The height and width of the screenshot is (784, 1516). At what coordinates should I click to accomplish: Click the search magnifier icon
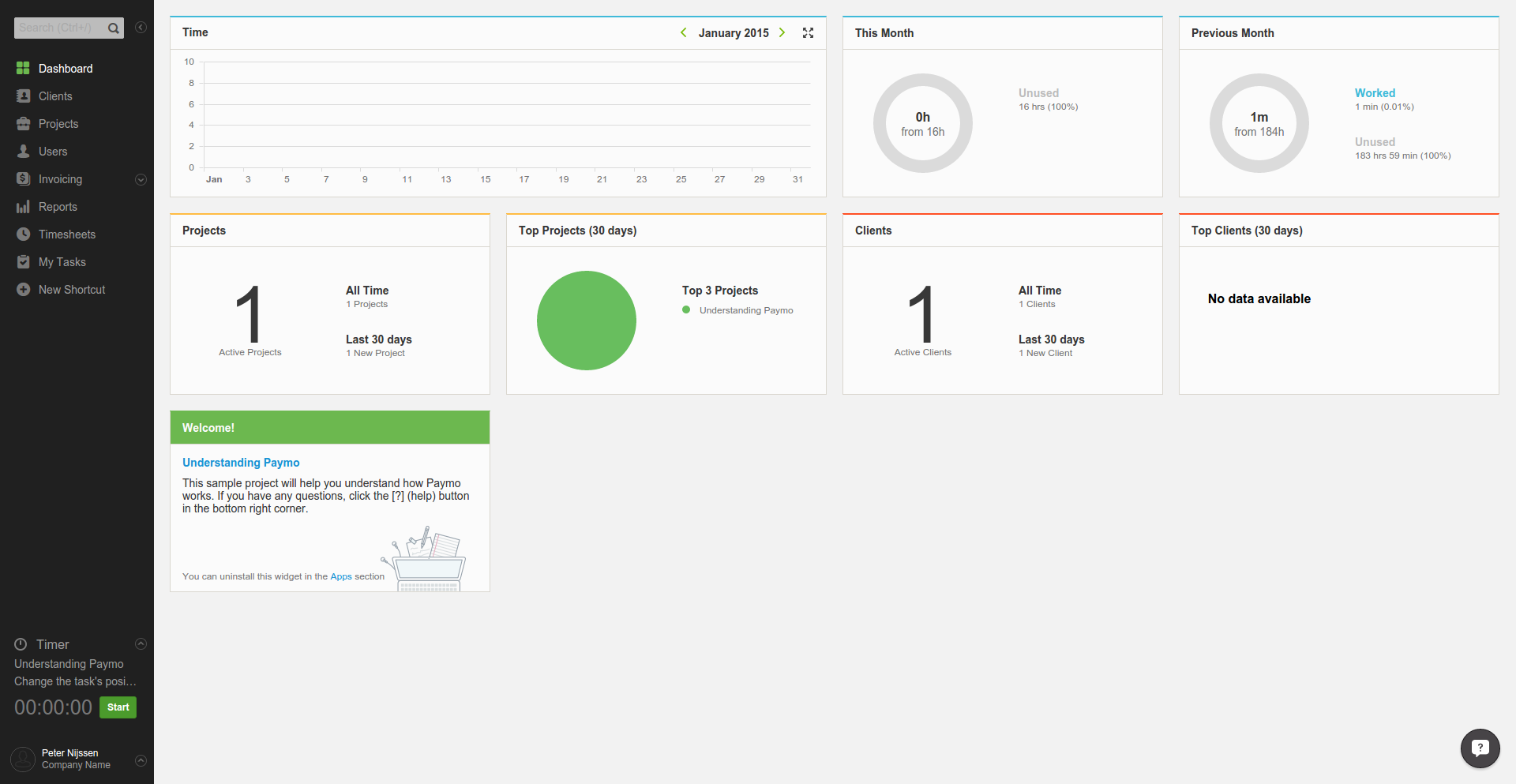113,28
